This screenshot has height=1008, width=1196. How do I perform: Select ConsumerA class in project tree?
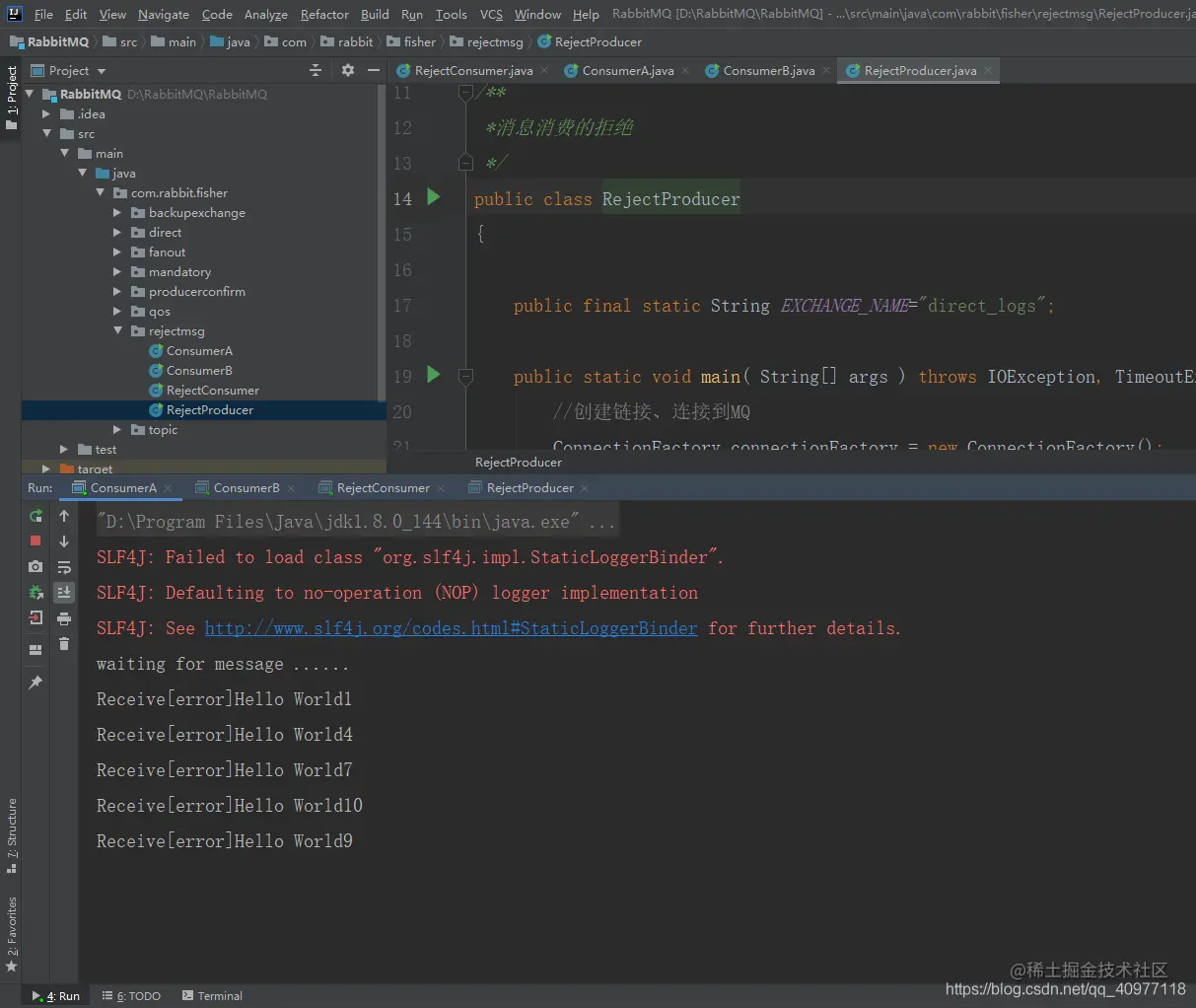(x=199, y=350)
